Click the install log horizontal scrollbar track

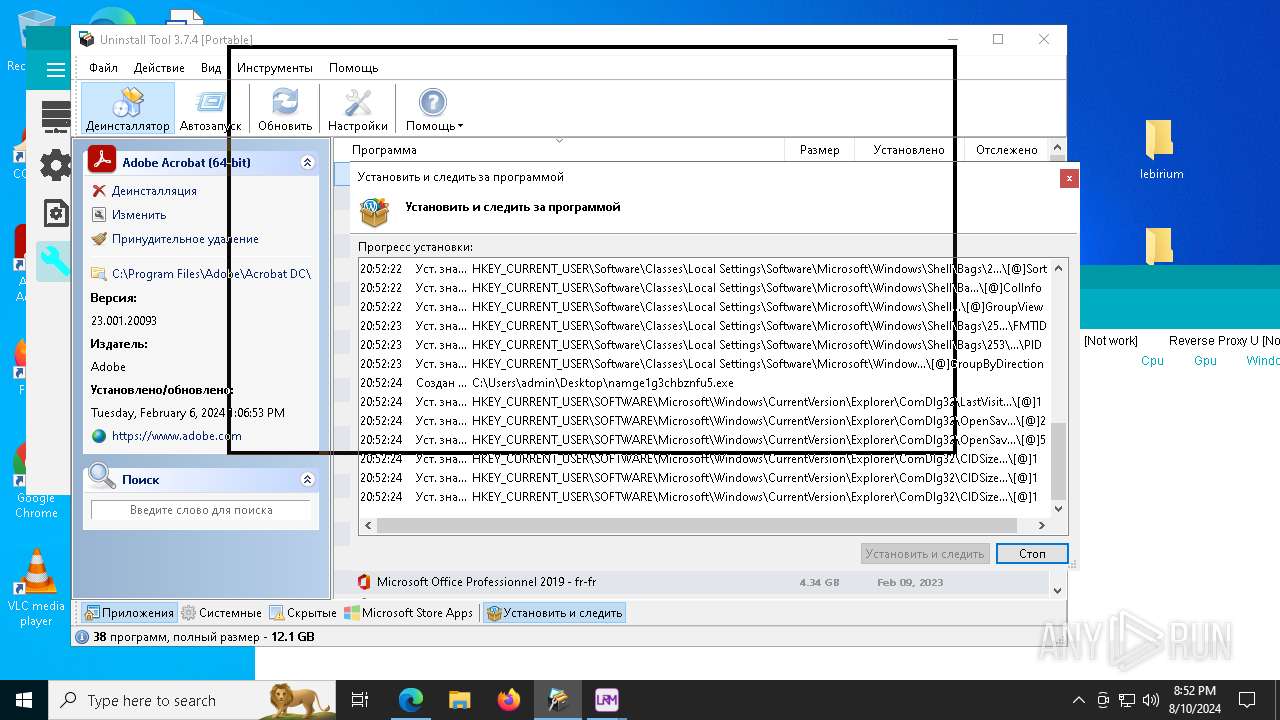click(697, 525)
